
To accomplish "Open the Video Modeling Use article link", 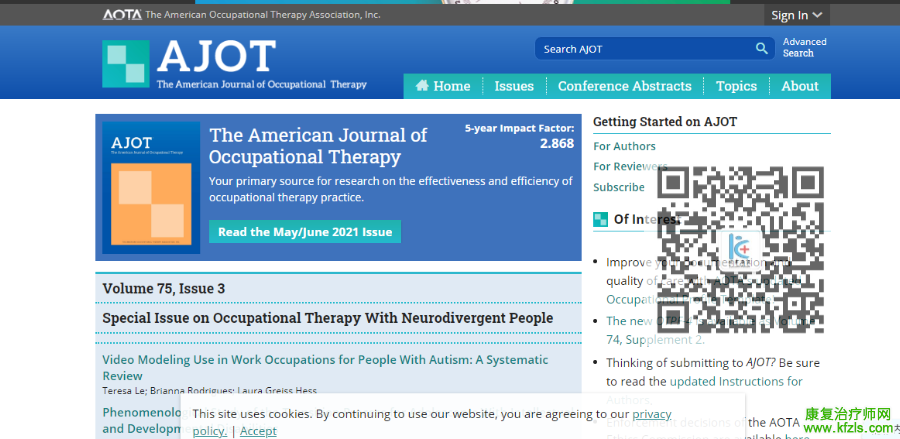I will 325,360.
